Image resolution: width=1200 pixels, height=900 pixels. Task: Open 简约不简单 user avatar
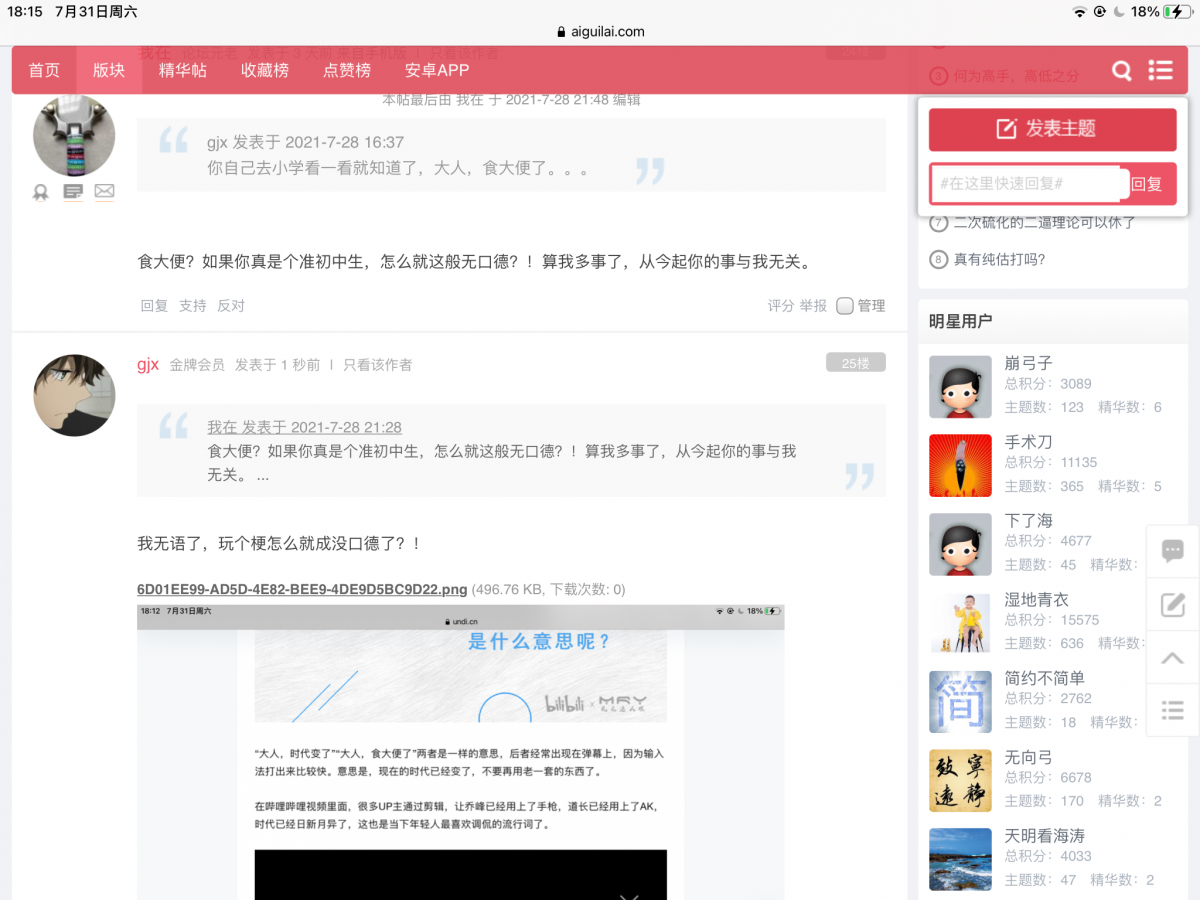[960, 701]
